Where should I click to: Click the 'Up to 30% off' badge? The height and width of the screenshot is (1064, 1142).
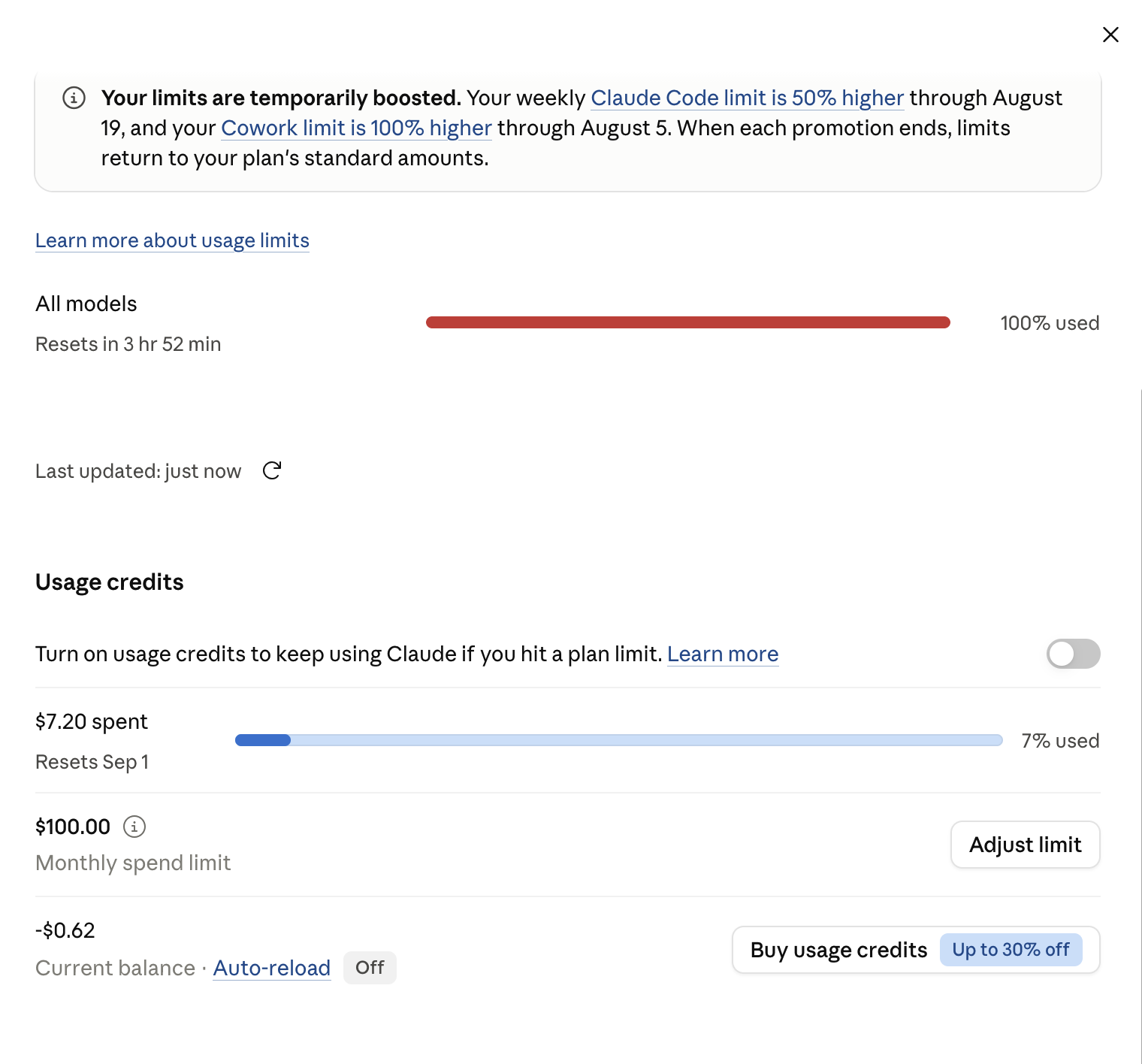[1011, 950]
